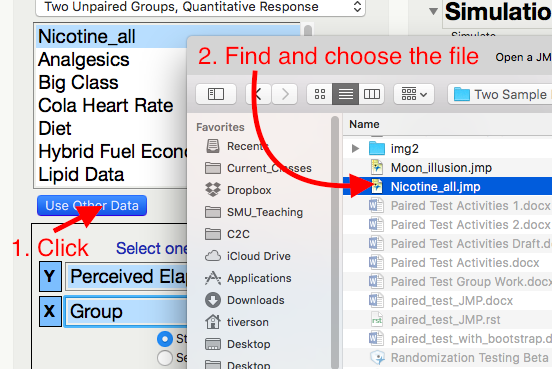
Task: Switch to column view mode
Action: [x=371, y=94]
